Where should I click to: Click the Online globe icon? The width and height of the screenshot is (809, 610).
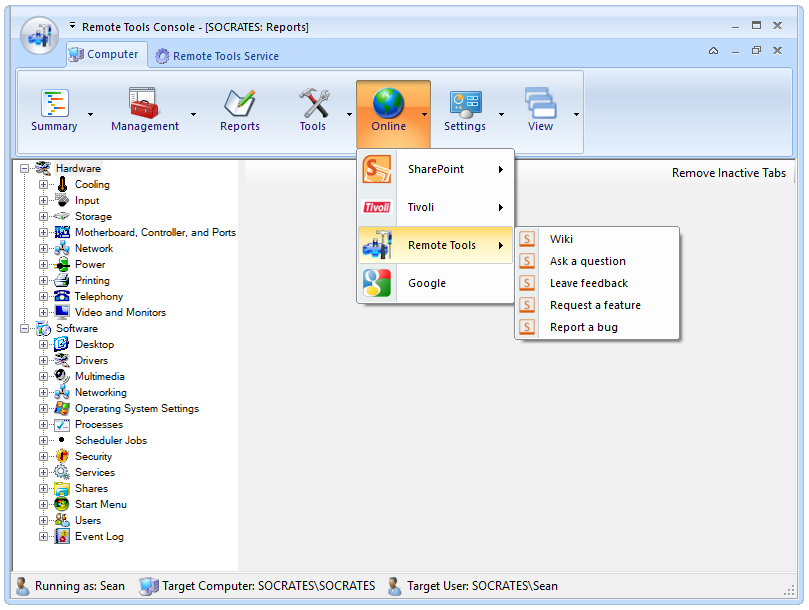click(388, 103)
